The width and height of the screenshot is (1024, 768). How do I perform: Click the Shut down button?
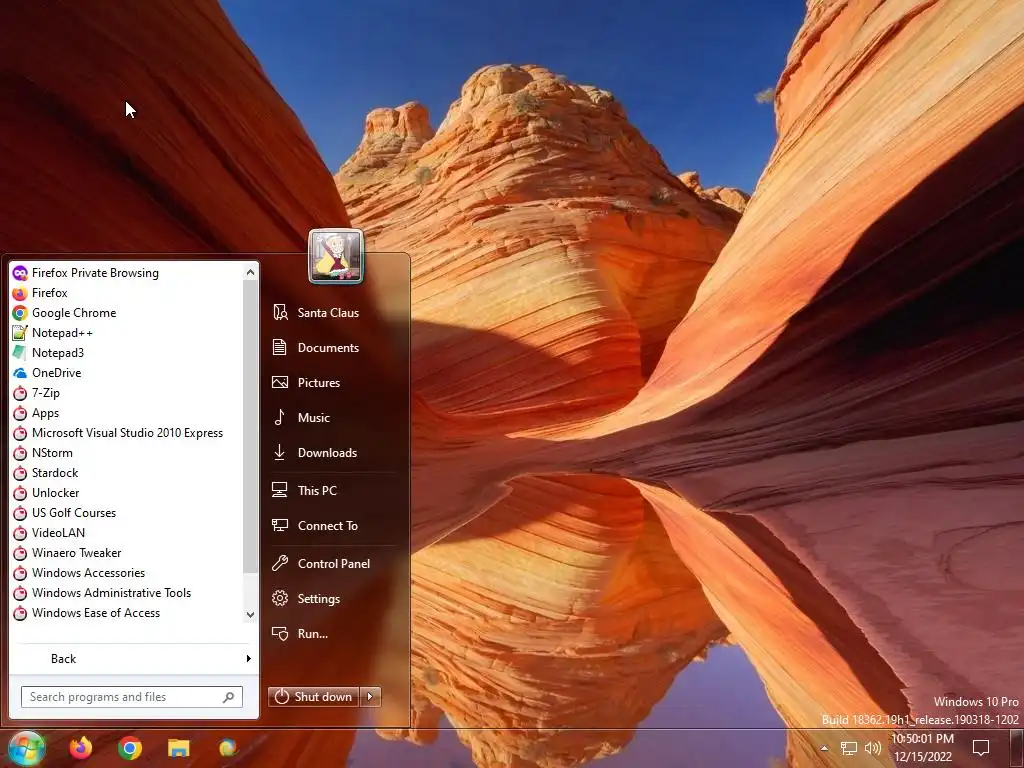[x=313, y=697]
